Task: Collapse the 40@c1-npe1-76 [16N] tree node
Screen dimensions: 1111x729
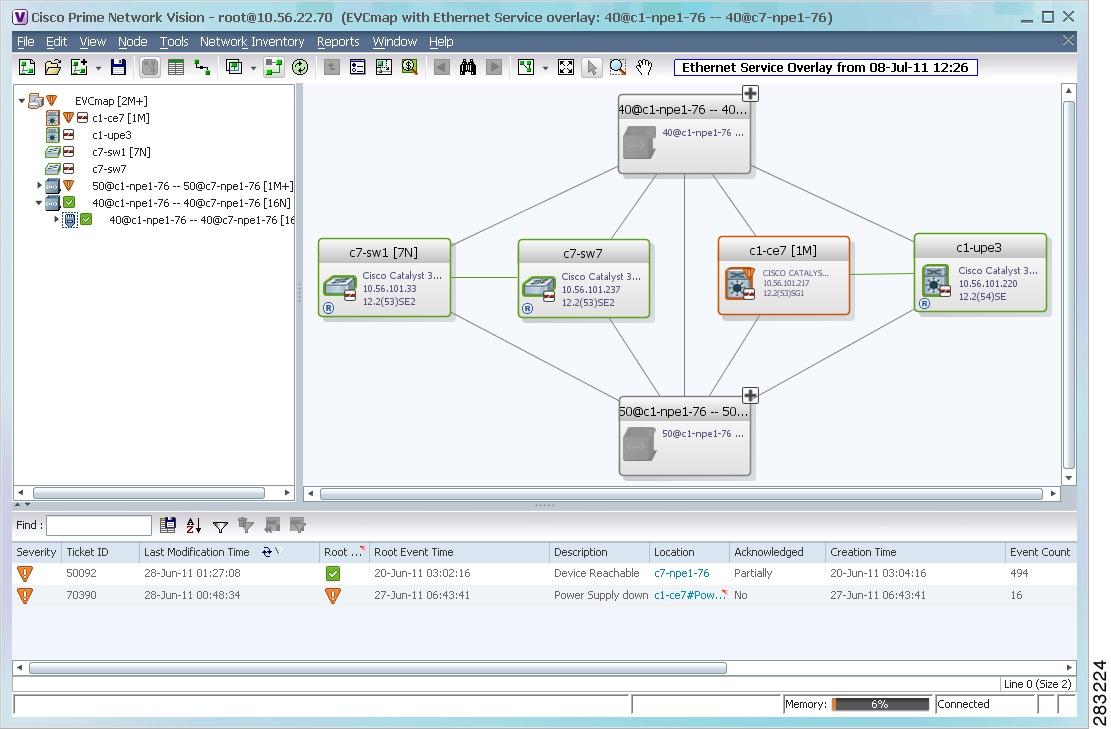Action: pos(39,203)
